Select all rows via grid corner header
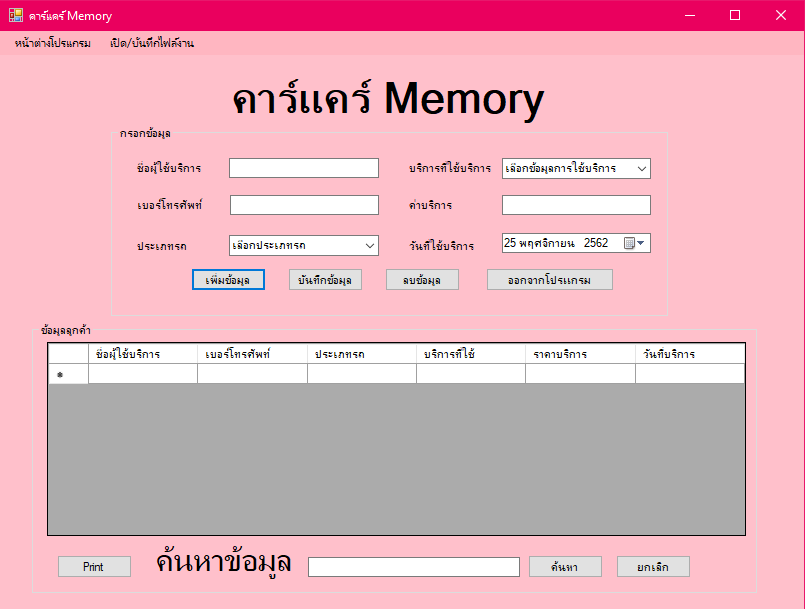The image size is (805, 609). (x=68, y=354)
